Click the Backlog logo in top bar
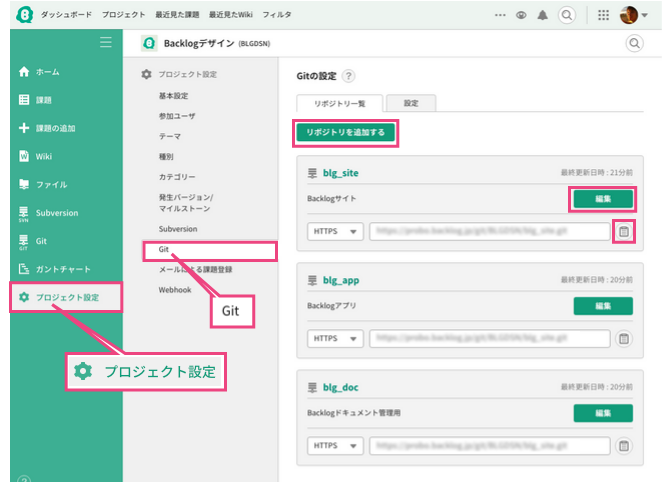The height and width of the screenshot is (482, 662). click(x=24, y=14)
